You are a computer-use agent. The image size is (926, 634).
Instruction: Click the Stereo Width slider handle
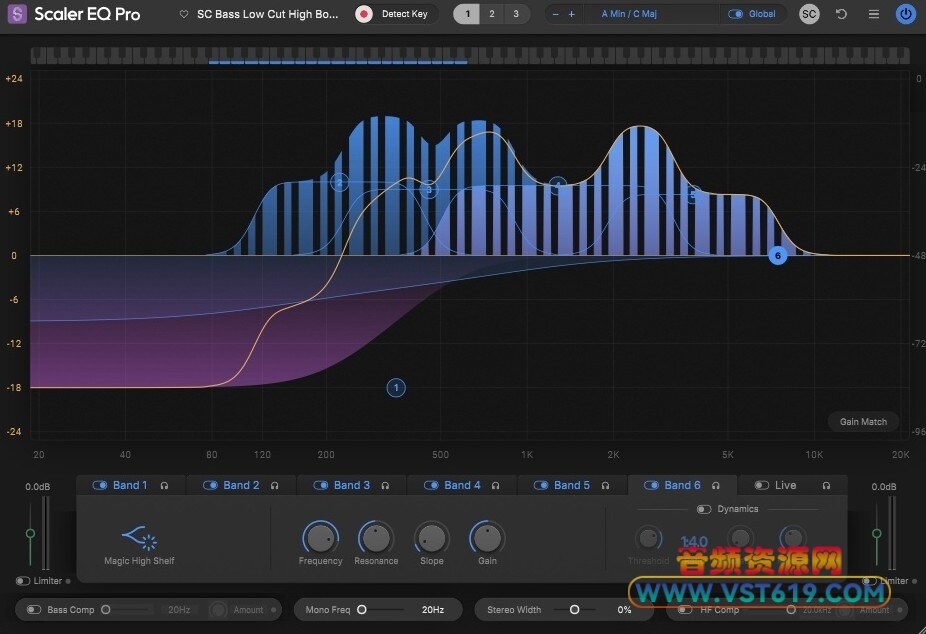click(x=574, y=610)
